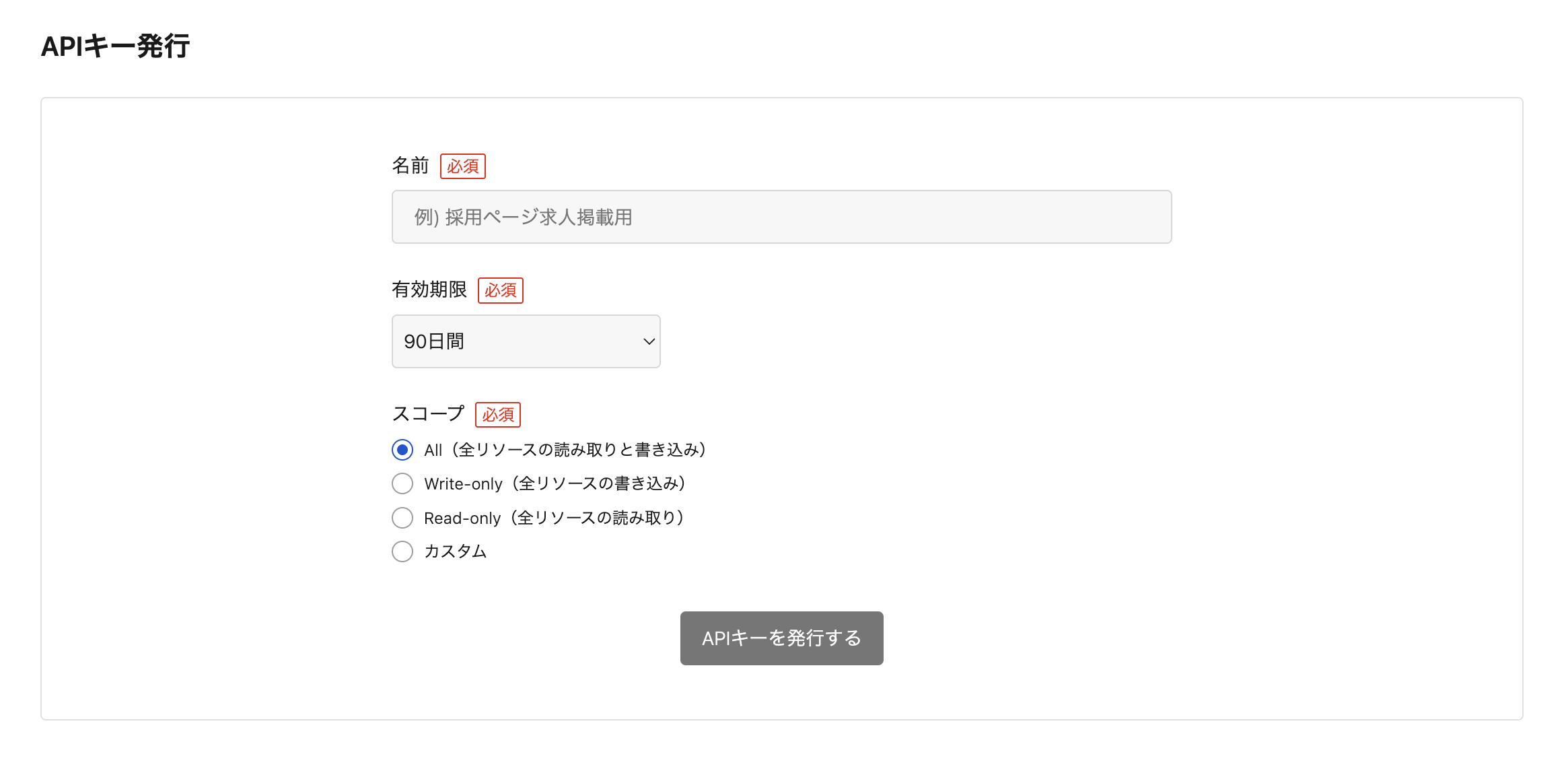1568x773 pixels.
Task: Click the 90日間 selected value text
Action: [434, 341]
